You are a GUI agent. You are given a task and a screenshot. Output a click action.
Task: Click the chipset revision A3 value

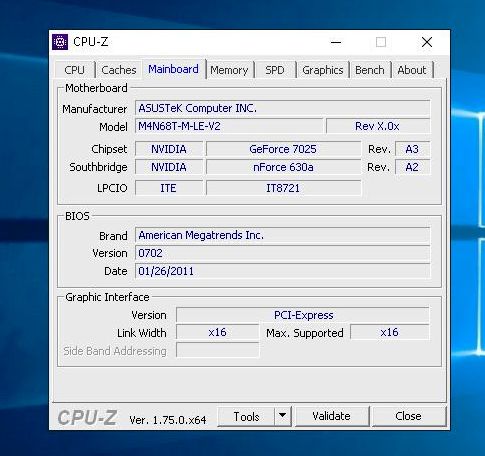click(412, 149)
